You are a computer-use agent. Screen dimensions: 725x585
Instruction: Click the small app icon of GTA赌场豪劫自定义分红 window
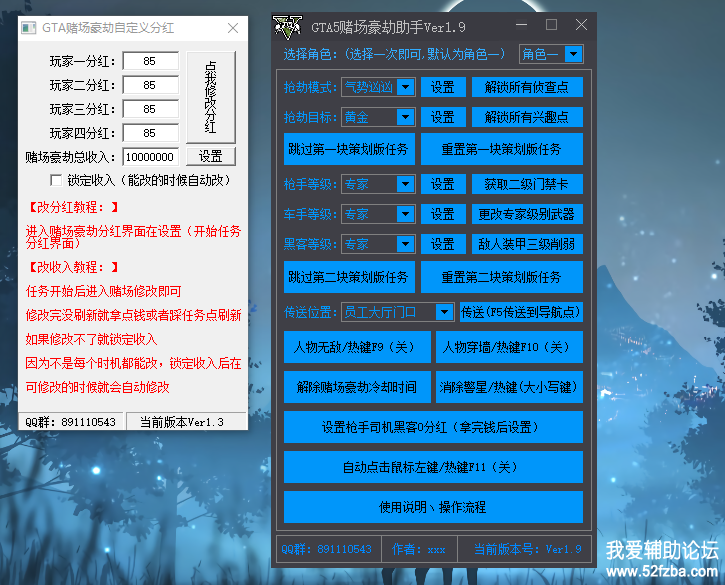tap(29, 28)
